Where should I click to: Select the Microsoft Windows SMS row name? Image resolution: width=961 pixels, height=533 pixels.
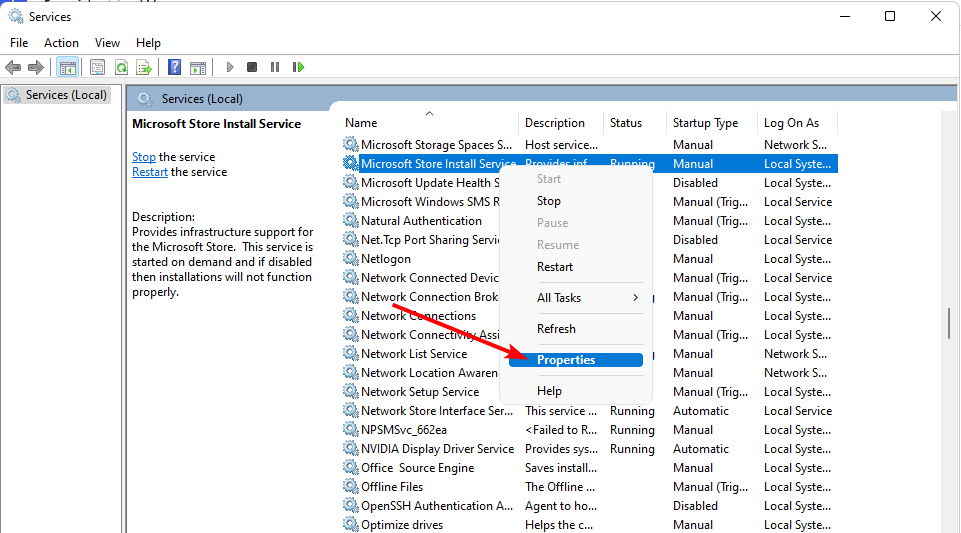tap(430, 202)
